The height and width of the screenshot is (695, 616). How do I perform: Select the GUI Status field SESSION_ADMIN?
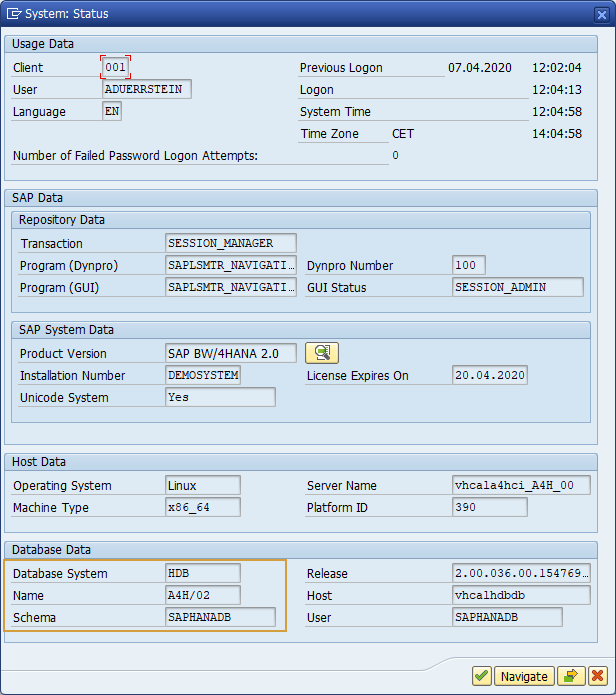pyautogui.click(x=517, y=287)
